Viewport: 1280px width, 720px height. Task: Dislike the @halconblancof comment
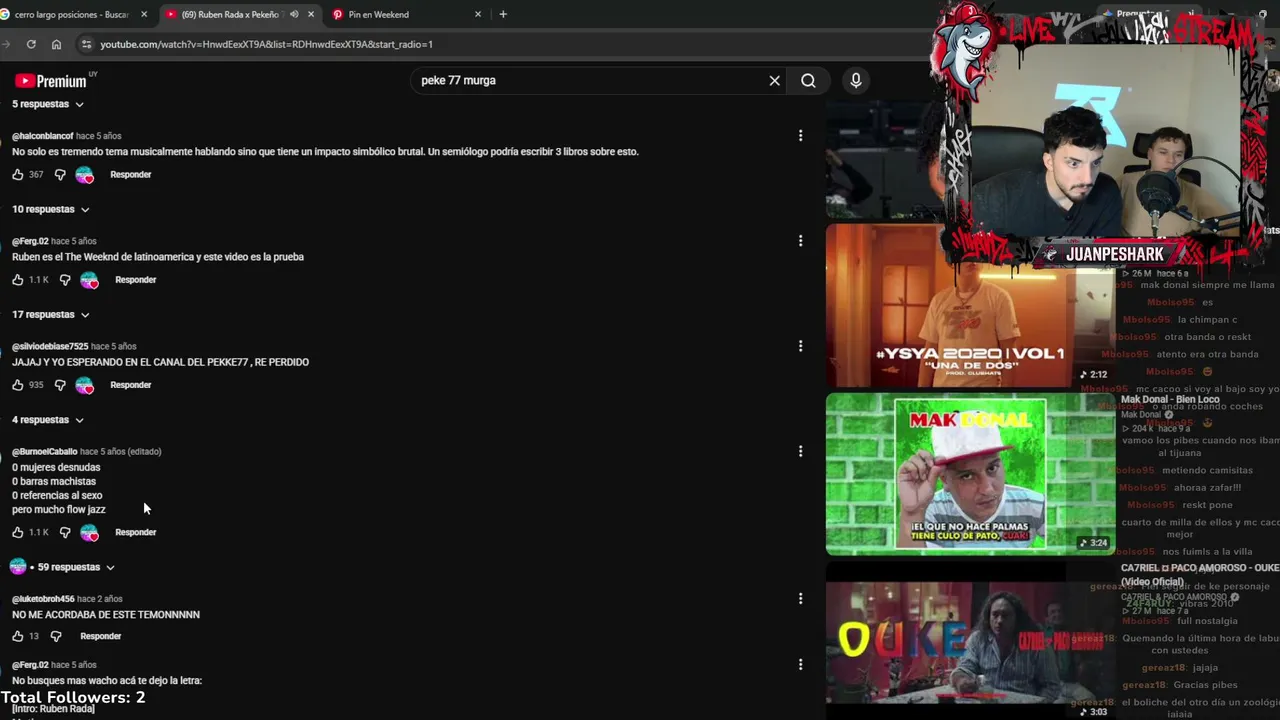click(x=60, y=175)
